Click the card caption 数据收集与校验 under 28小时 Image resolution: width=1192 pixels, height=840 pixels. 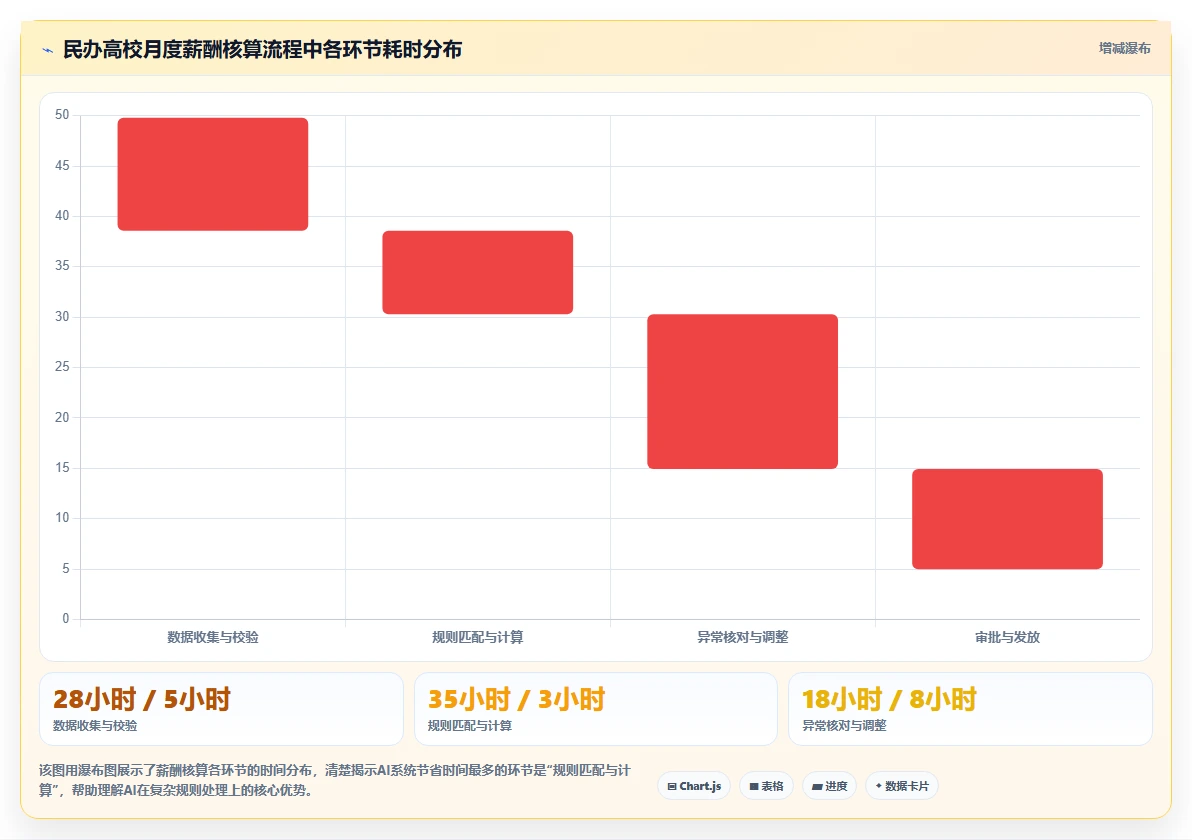(95, 726)
